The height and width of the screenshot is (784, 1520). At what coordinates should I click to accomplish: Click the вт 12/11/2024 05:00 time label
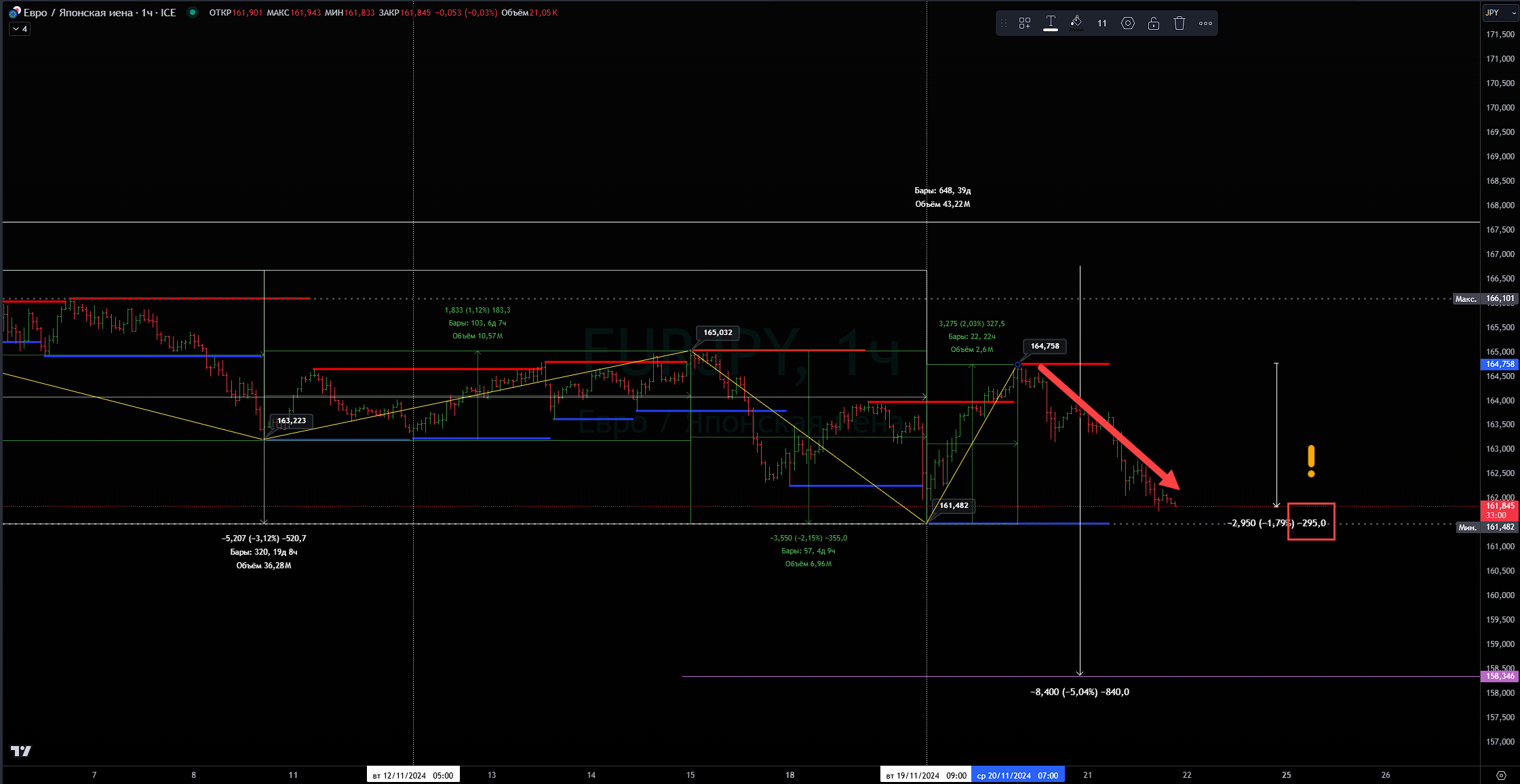pos(413,775)
